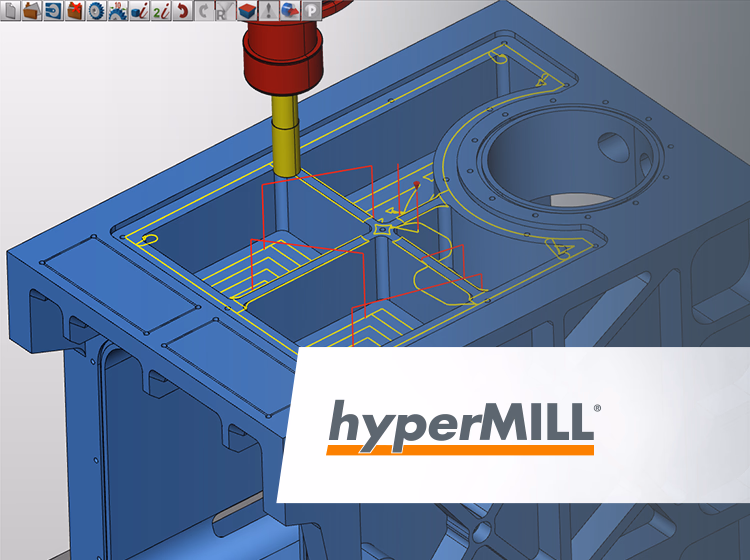Click the gray P button

(x=312, y=12)
